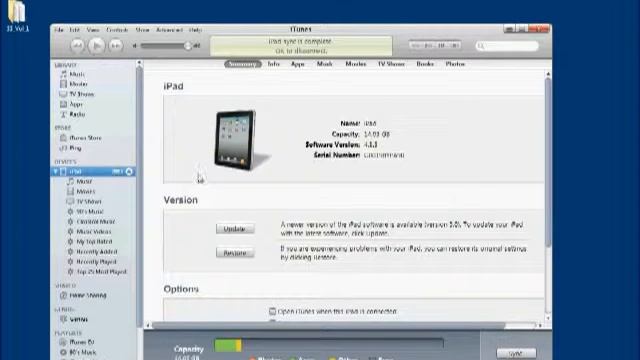640x360 pixels.
Task: Click the Restore button
Action: click(x=235, y=253)
